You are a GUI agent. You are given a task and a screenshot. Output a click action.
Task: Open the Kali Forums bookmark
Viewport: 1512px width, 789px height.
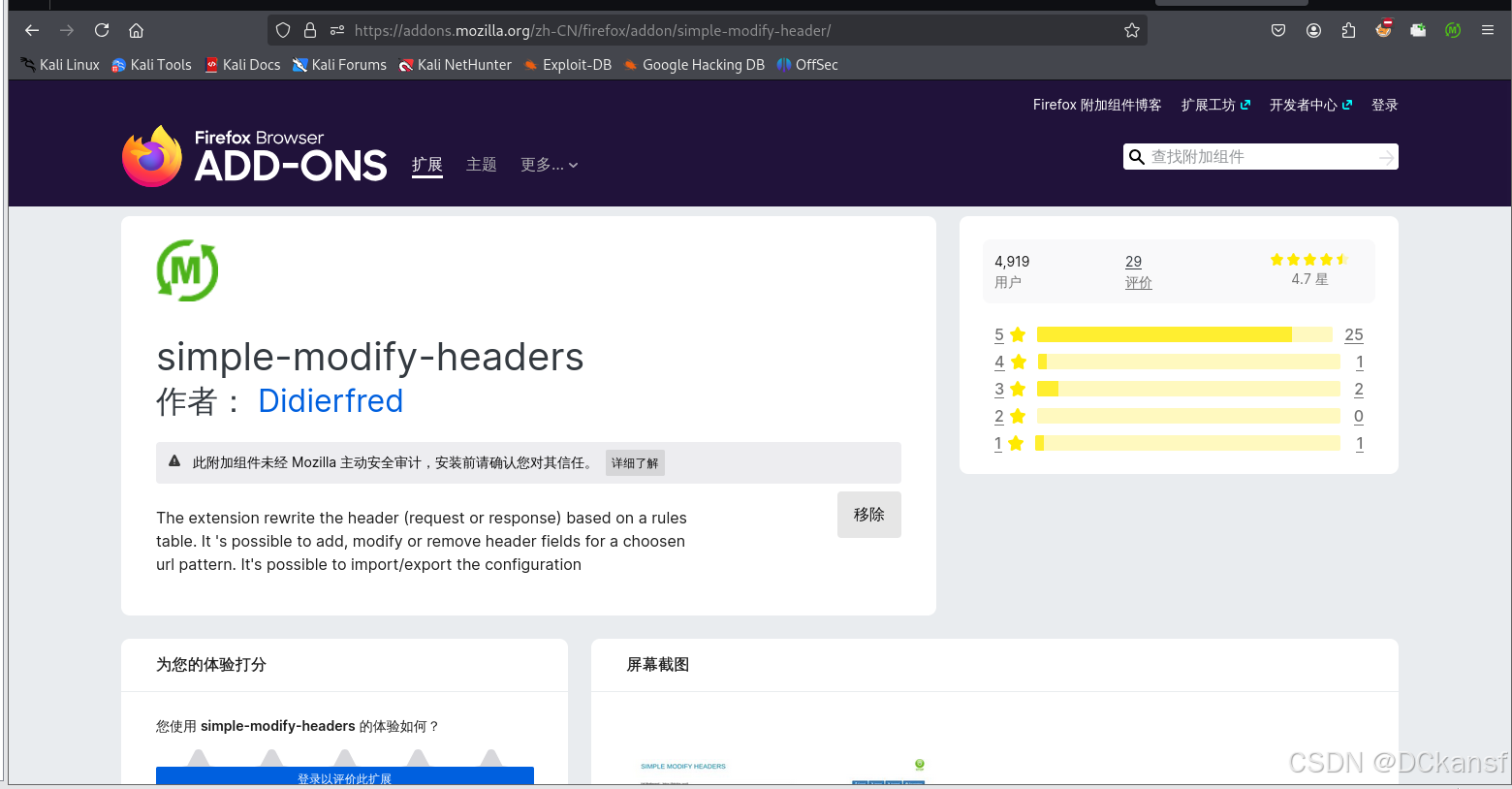[x=339, y=65]
